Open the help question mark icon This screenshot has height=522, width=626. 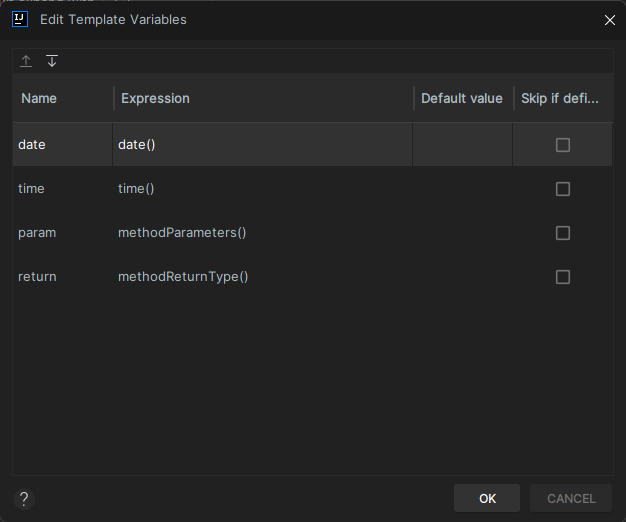(x=24, y=499)
